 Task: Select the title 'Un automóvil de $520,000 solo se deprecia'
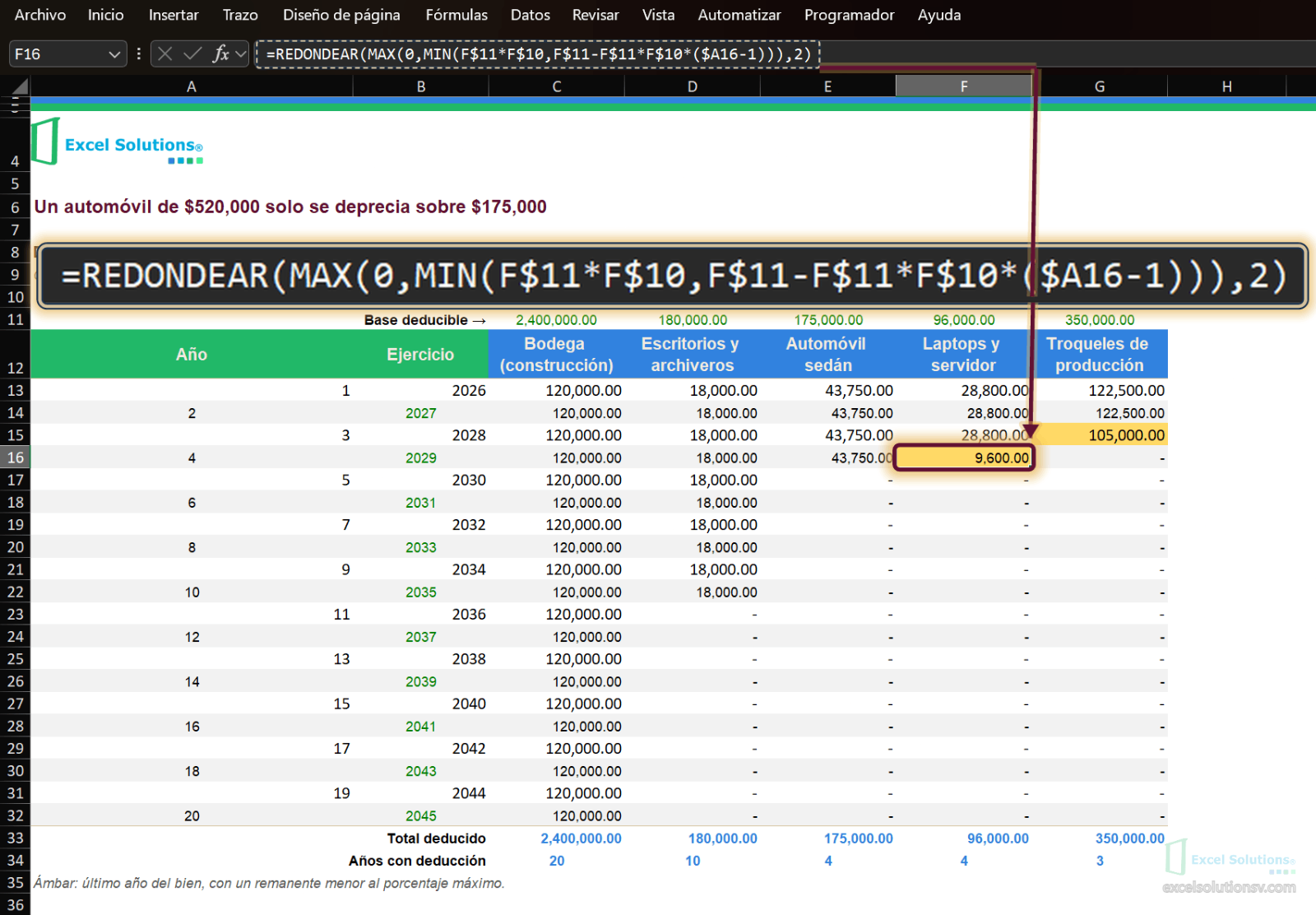pyautogui.click(x=290, y=207)
